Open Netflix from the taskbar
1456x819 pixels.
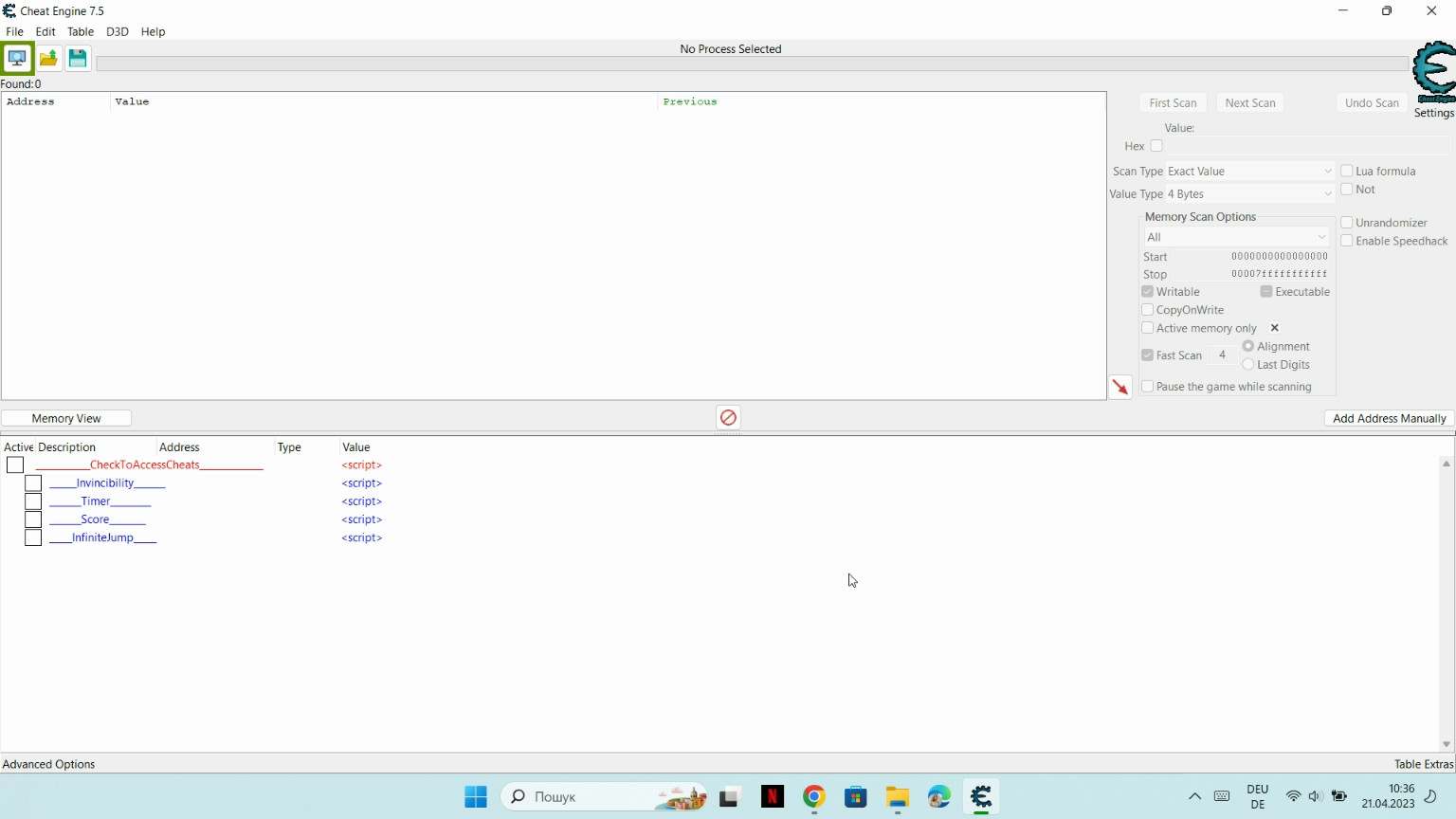pyautogui.click(x=773, y=797)
